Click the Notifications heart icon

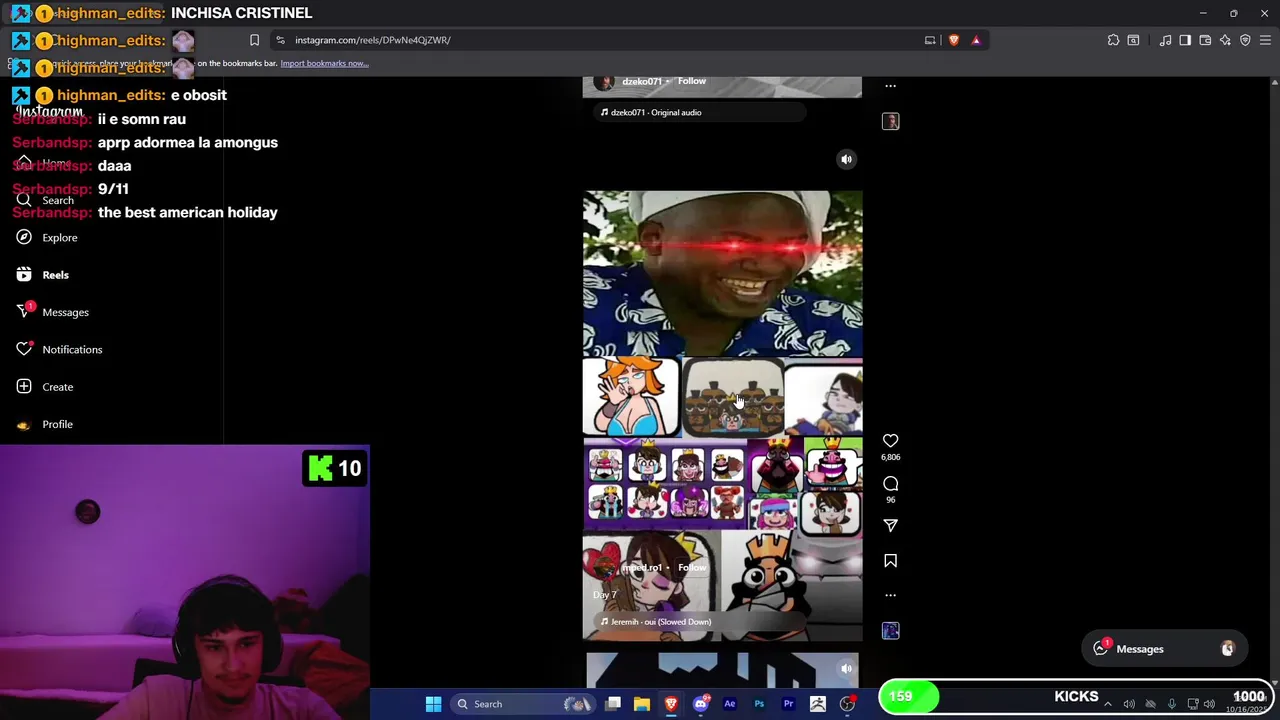point(24,349)
